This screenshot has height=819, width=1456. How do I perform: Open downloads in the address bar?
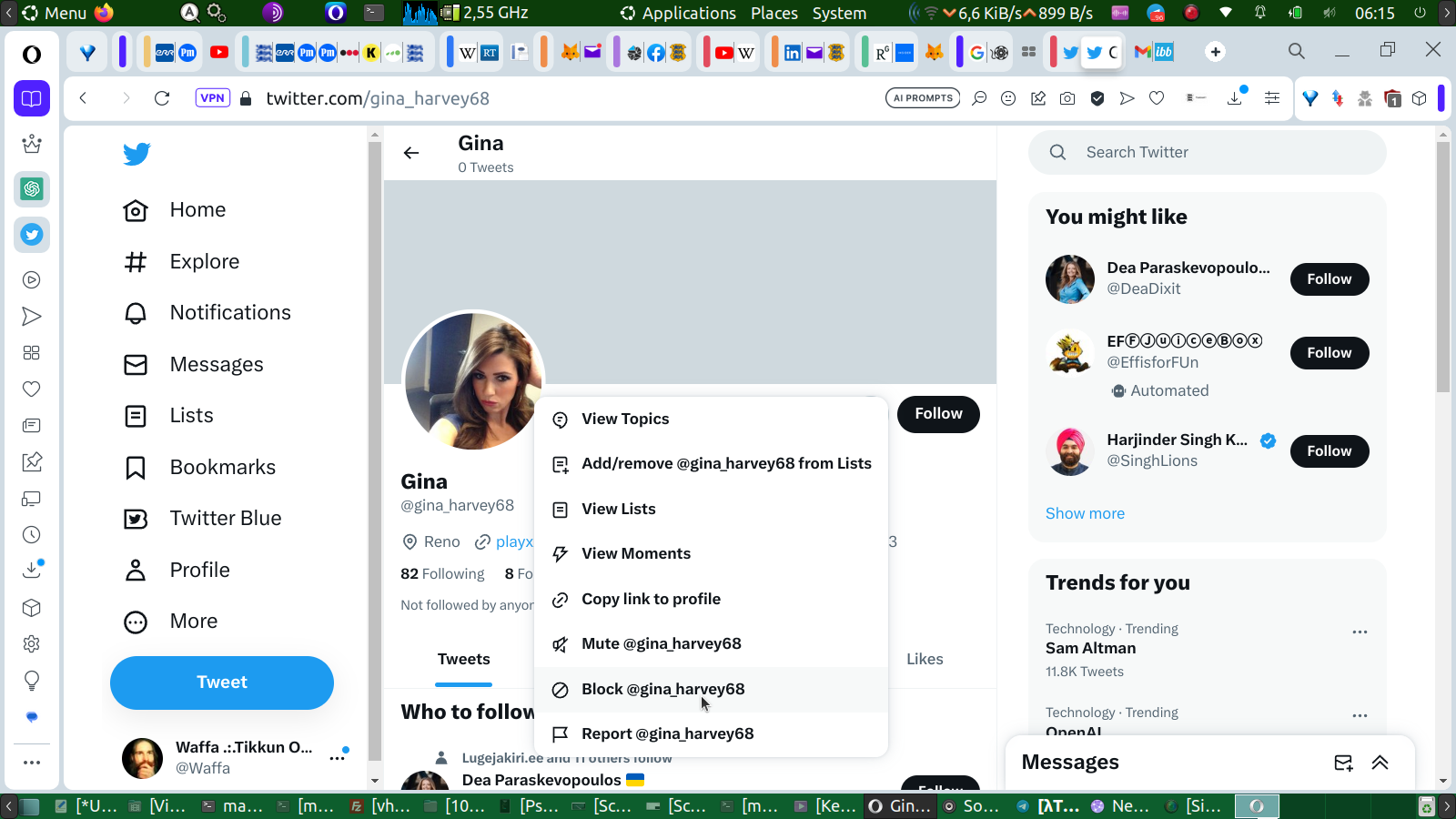tap(1236, 97)
